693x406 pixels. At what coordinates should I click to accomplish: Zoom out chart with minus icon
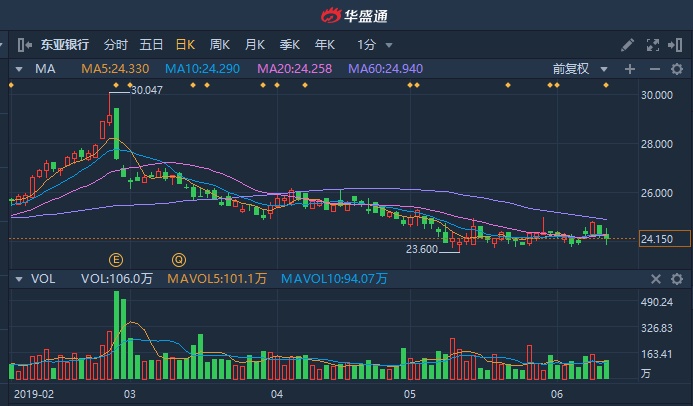tap(655, 69)
